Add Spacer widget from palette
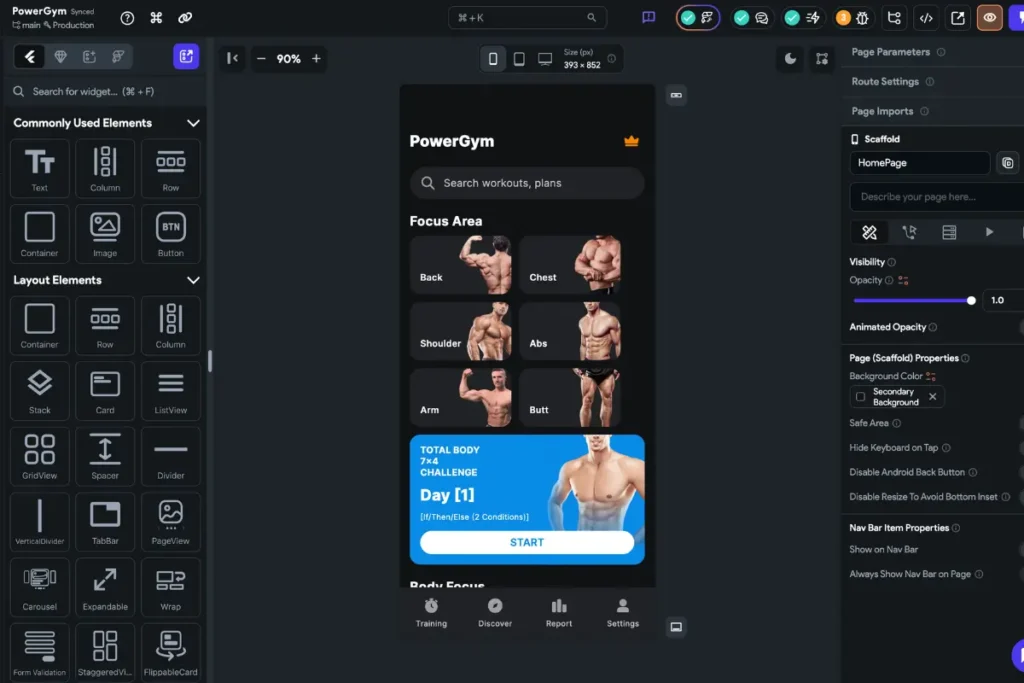The width and height of the screenshot is (1024, 683). (x=105, y=456)
